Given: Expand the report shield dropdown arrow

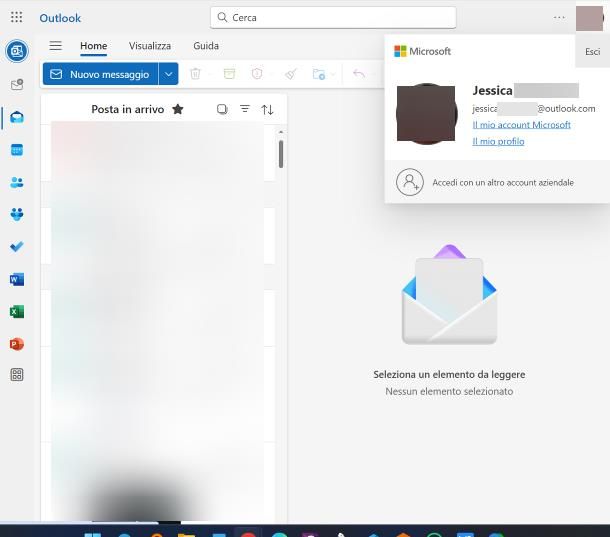Looking at the screenshot, I should (271, 74).
